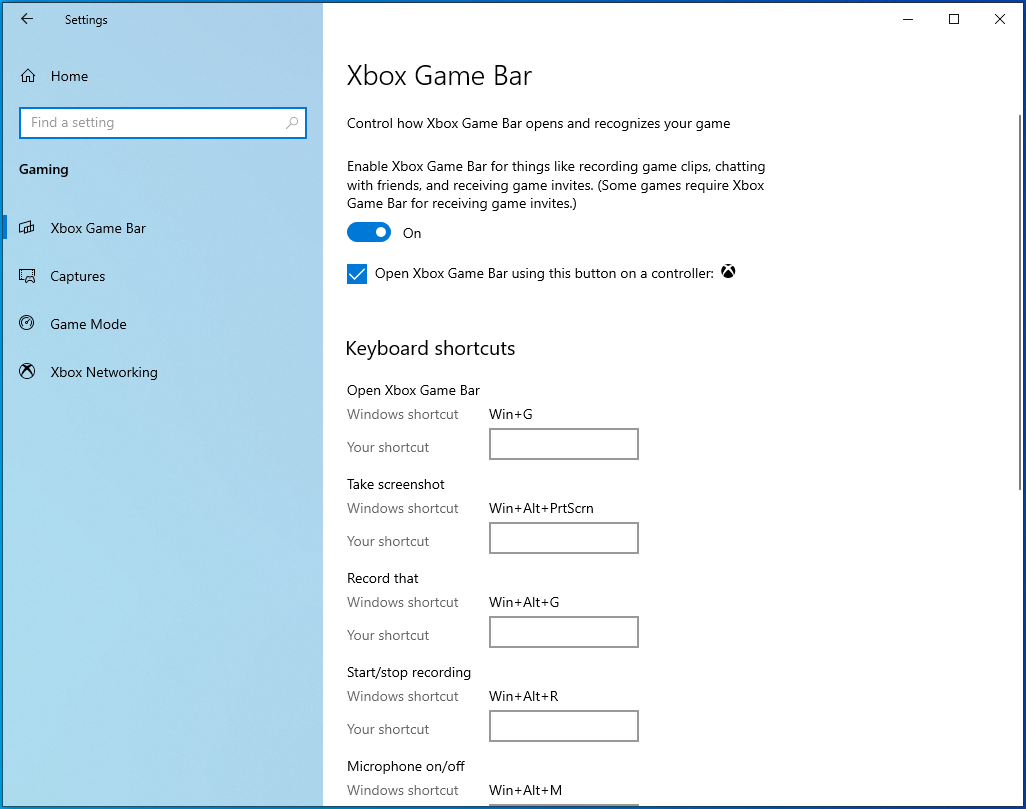Go to Game Mode settings
Screen dimensions: 1026x809
tap(88, 324)
